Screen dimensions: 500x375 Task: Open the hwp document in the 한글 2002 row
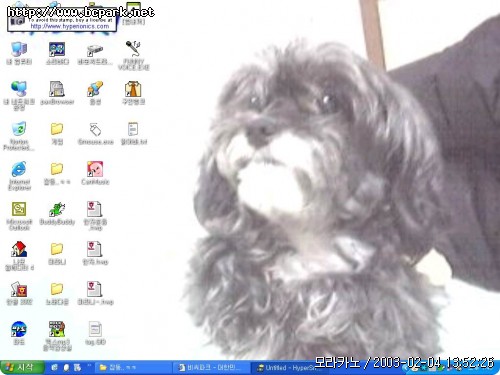(x=95, y=293)
